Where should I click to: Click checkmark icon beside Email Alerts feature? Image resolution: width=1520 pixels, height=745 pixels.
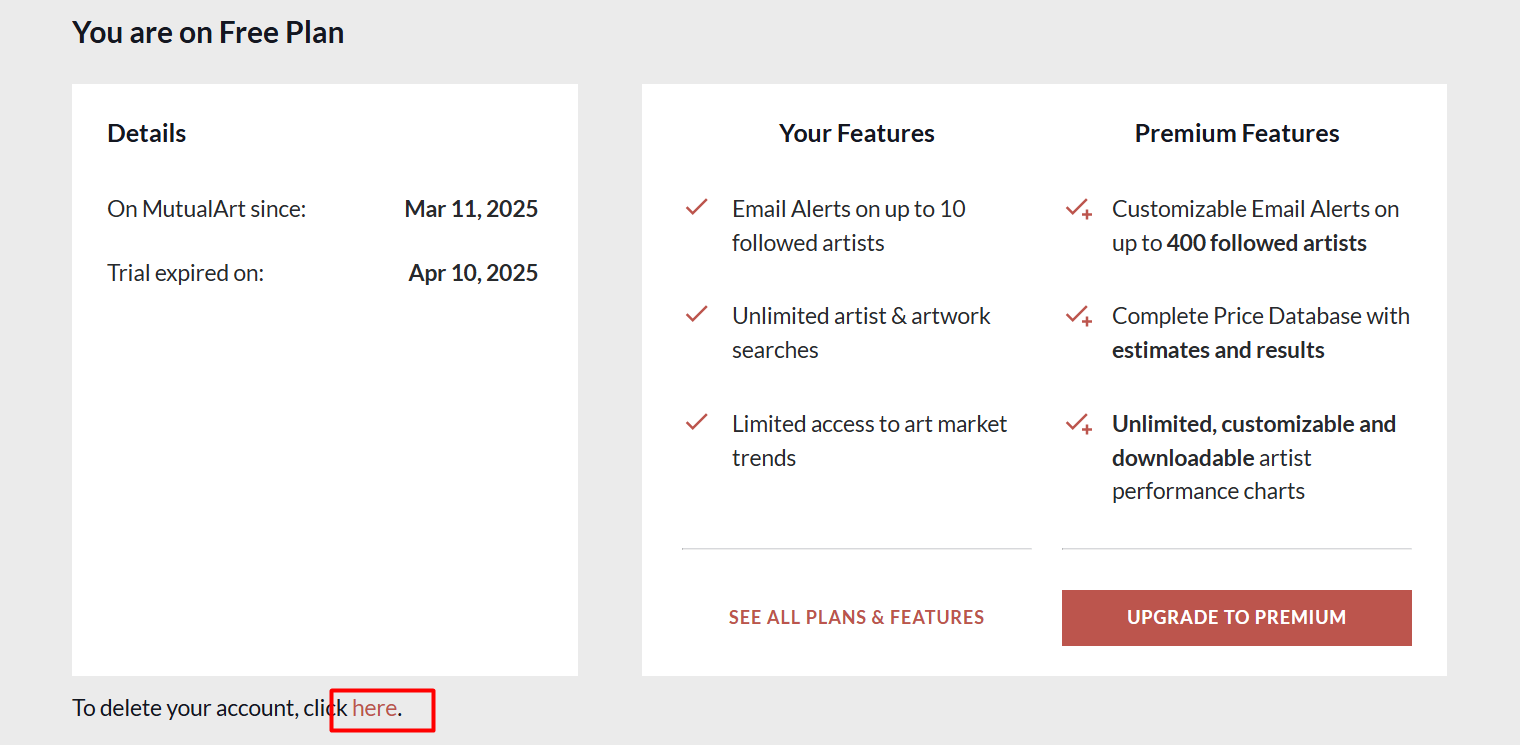(x=697, y=208)
